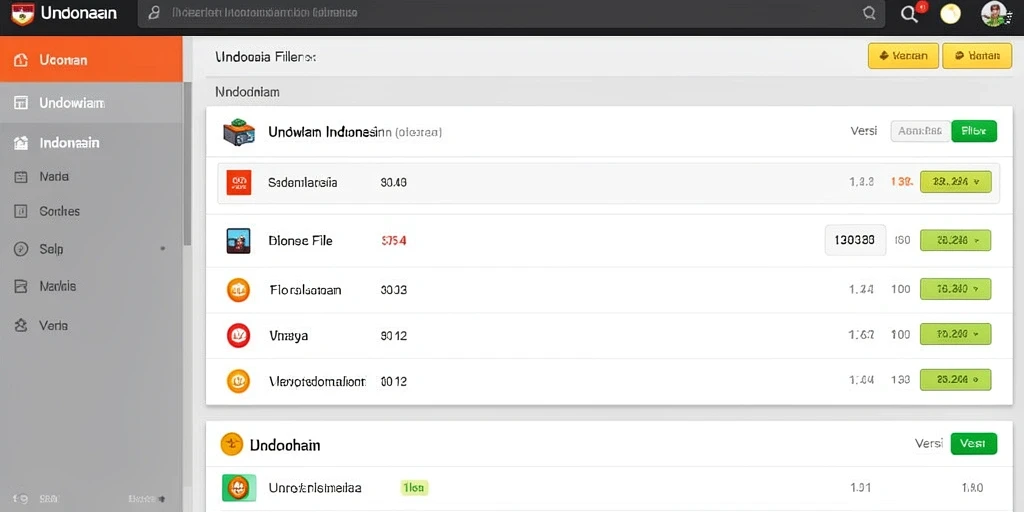Click the green Versi button in Undoohain section
Screen dimensions: 1024x512
click(974, 443)
